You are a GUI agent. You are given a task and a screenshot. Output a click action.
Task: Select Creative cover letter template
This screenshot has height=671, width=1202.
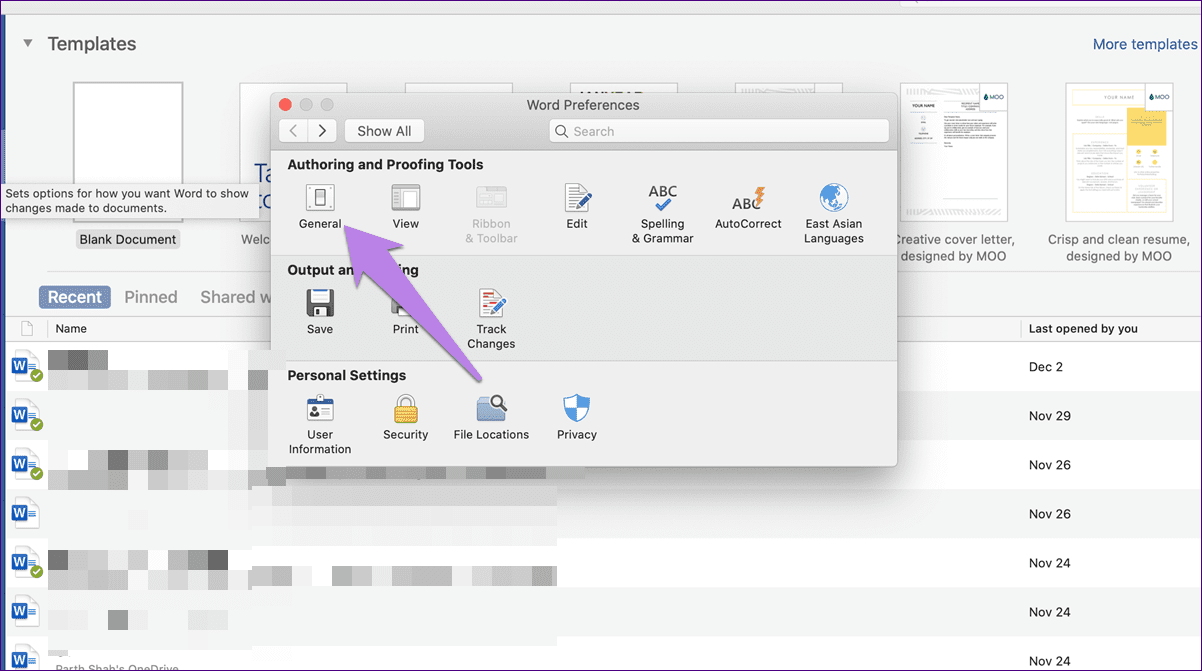click(x=953, y=172)
